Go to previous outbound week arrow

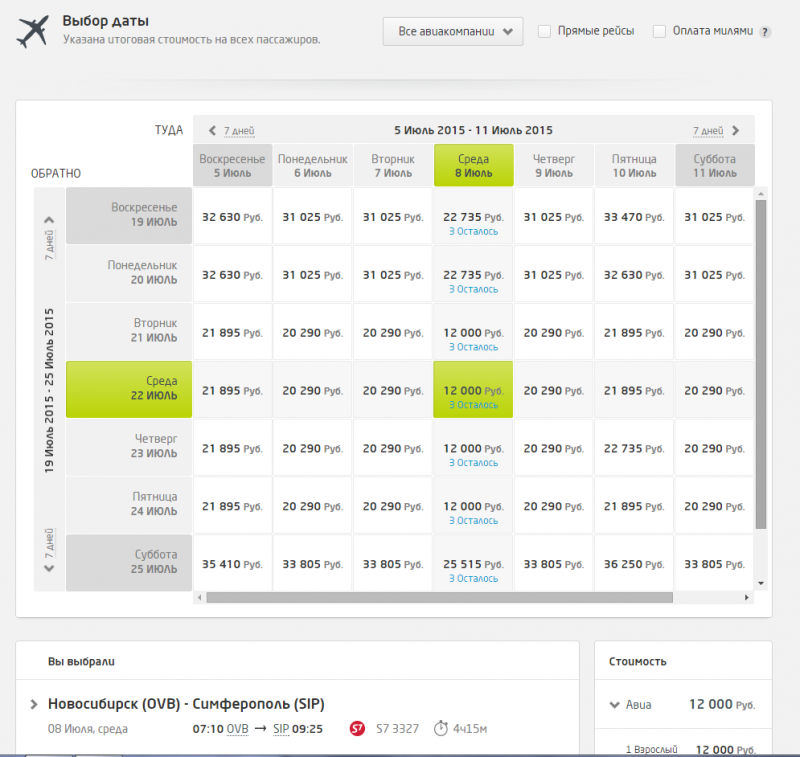(x=212, y=130)
